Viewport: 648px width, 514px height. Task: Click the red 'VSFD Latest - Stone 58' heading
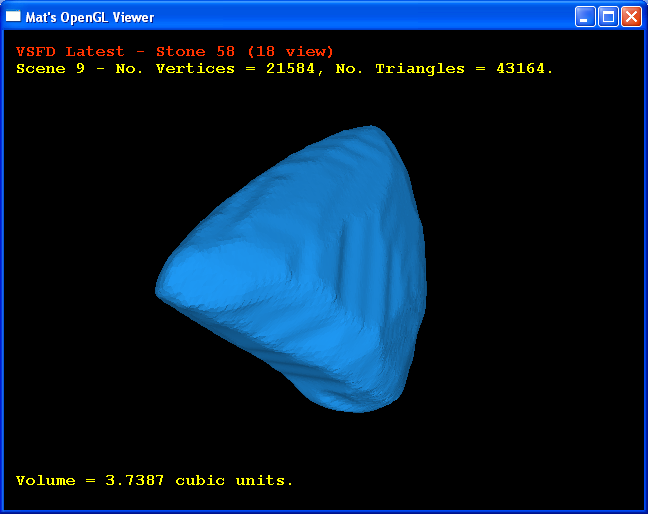[174, 52]
